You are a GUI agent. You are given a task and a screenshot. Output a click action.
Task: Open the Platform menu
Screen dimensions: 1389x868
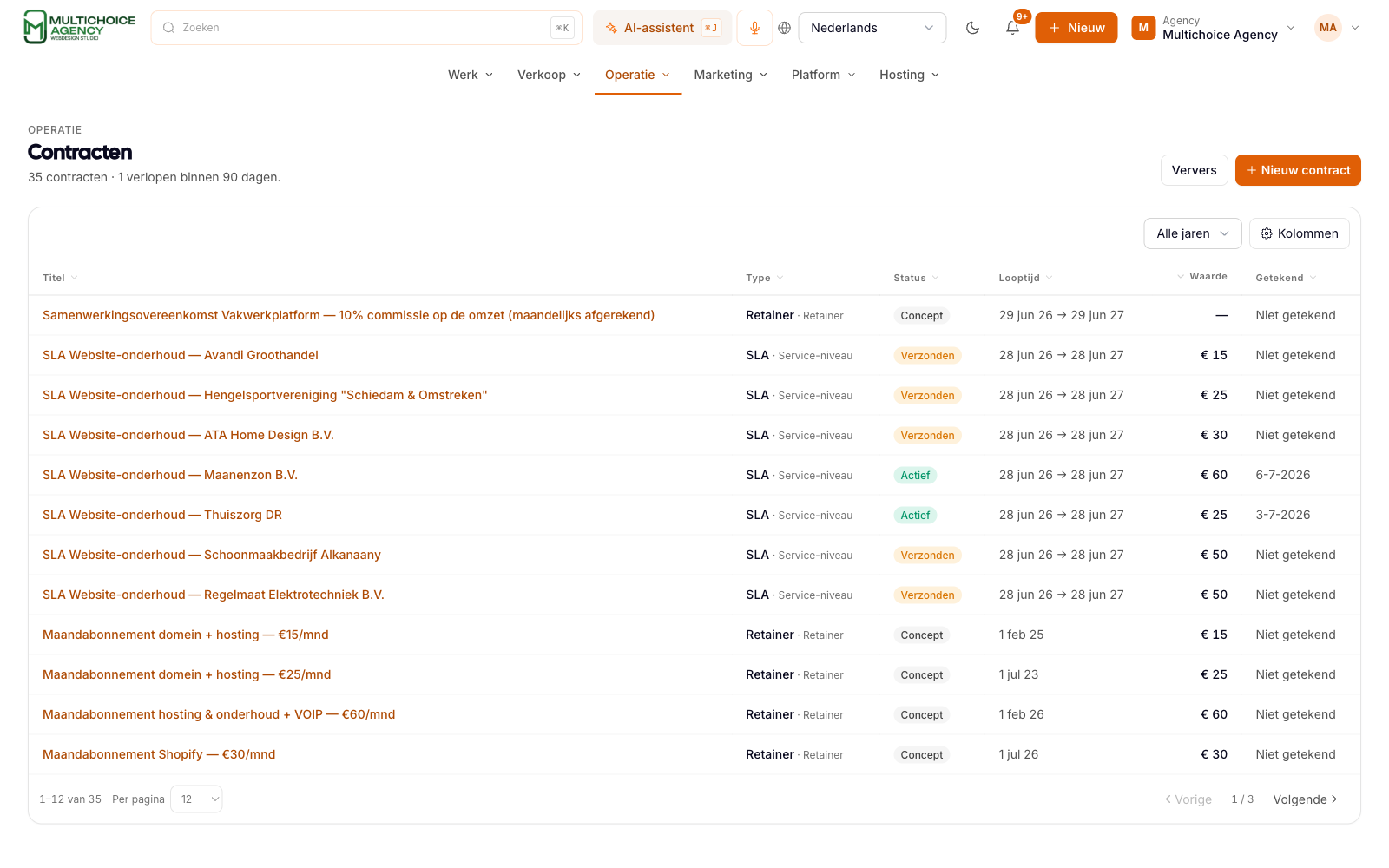pos(824,75)
